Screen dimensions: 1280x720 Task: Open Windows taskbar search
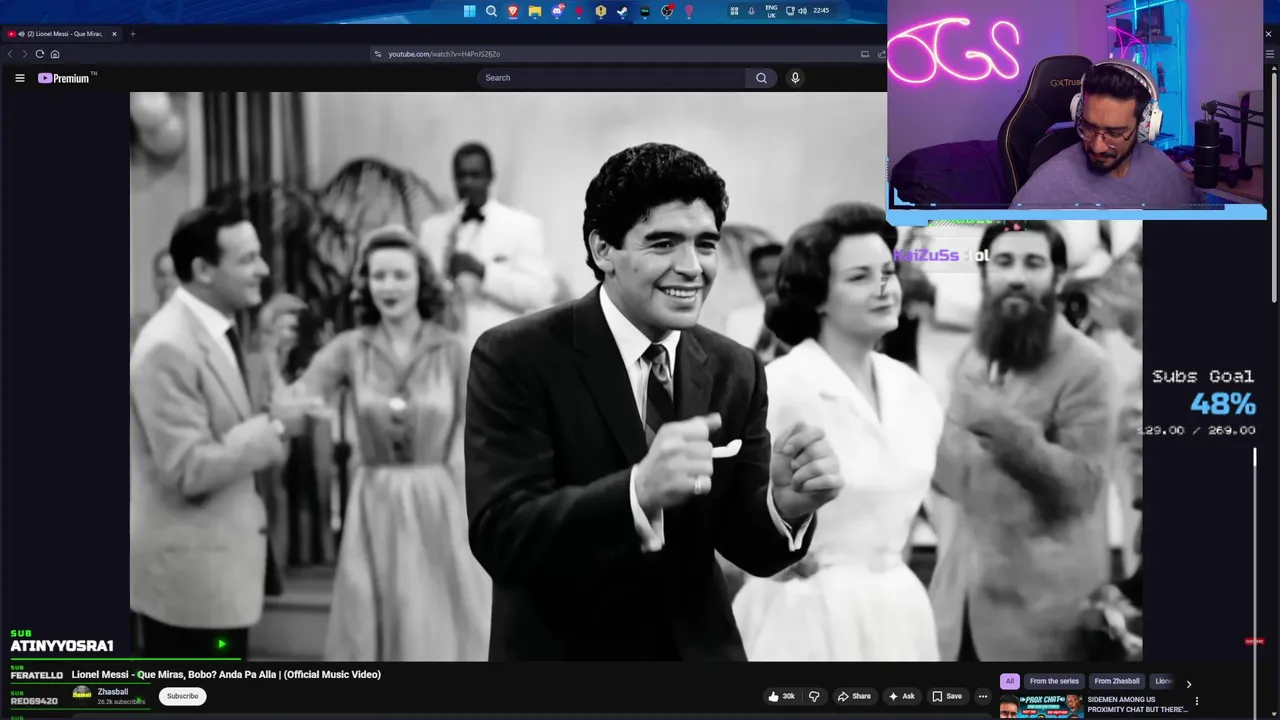[x=491, y=11]
